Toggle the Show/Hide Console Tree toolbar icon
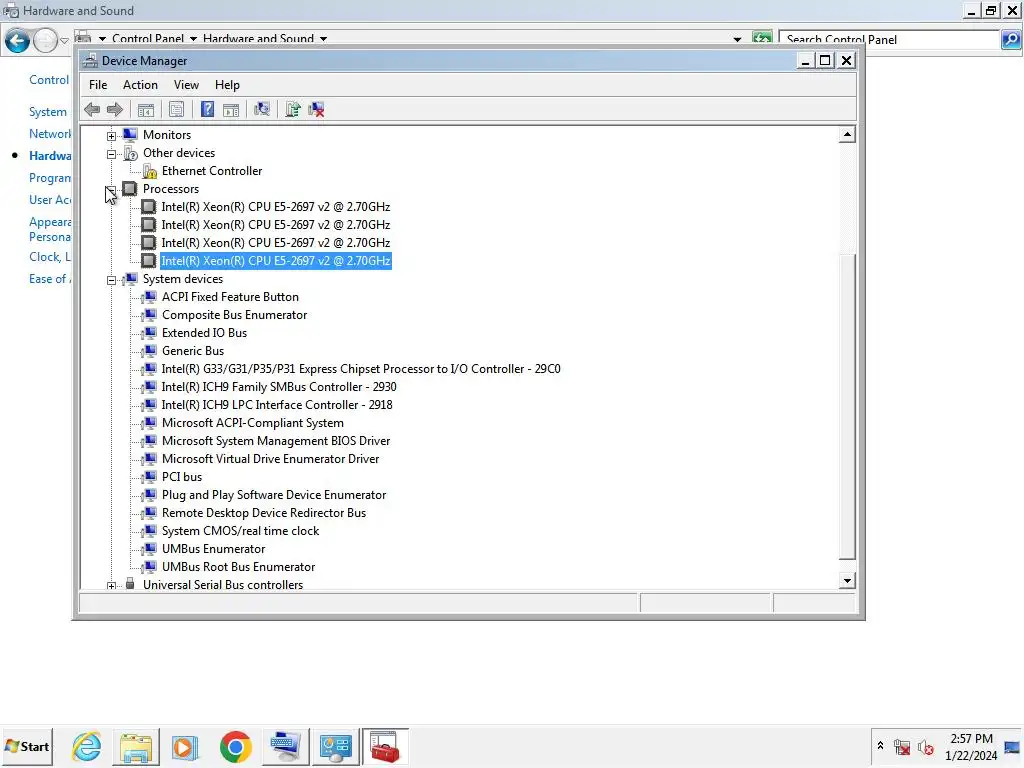The height and width of the screenshot is (768, 1024). point(146,110)
